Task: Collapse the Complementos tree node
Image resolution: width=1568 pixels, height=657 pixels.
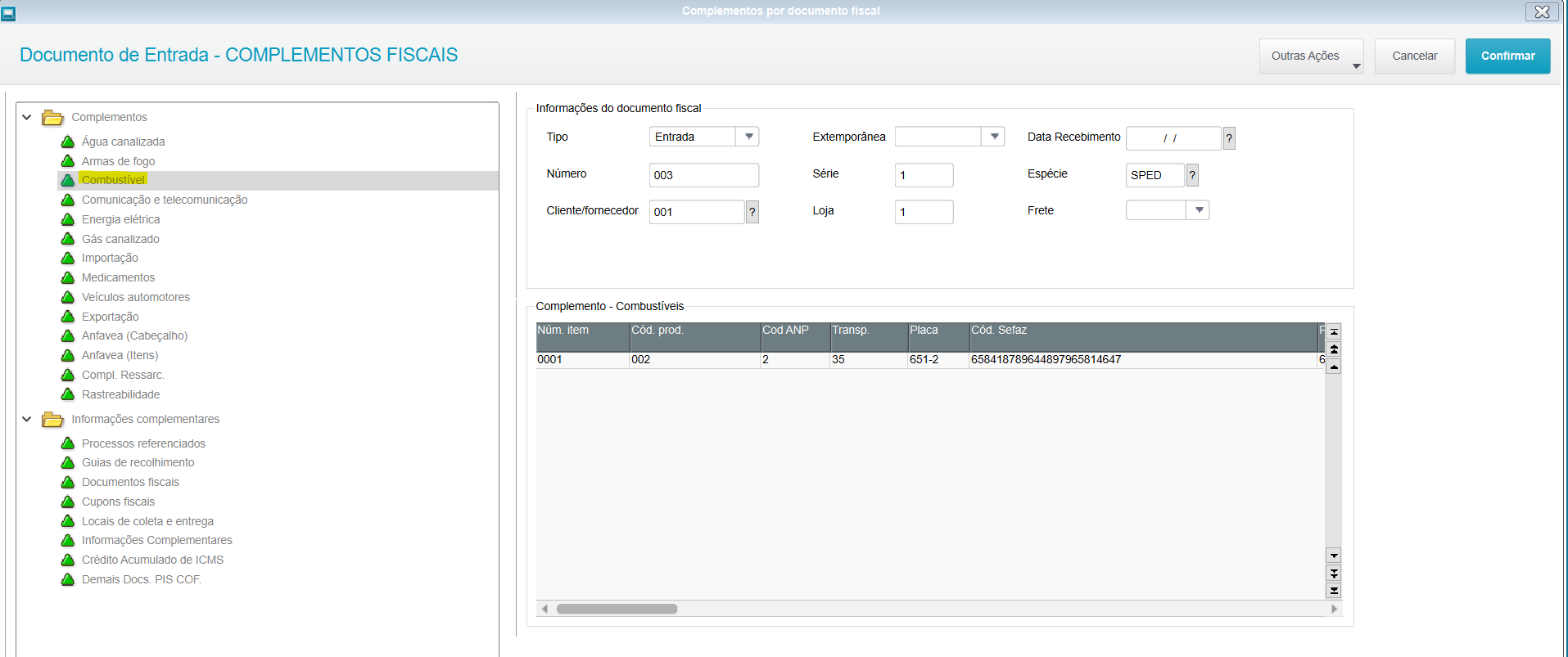Action: tap(27, 117)
